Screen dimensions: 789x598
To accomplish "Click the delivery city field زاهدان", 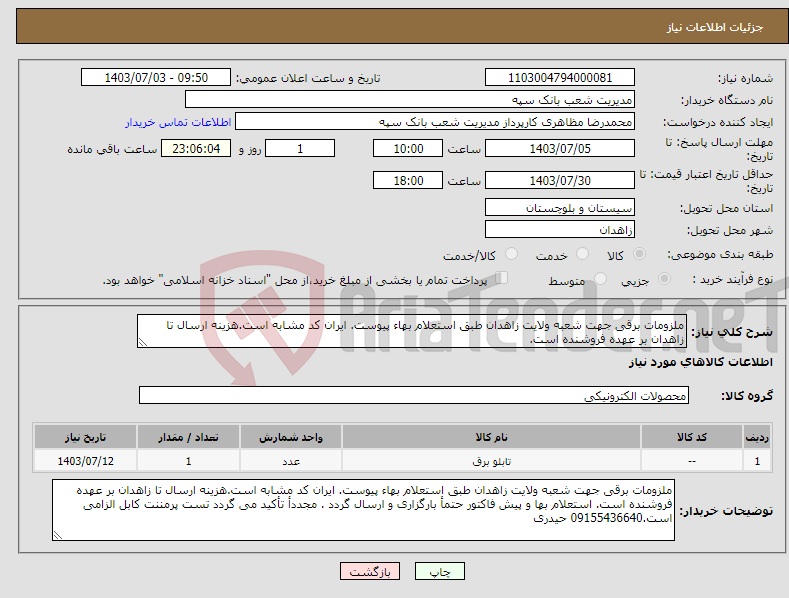I will tap(560, 230).
